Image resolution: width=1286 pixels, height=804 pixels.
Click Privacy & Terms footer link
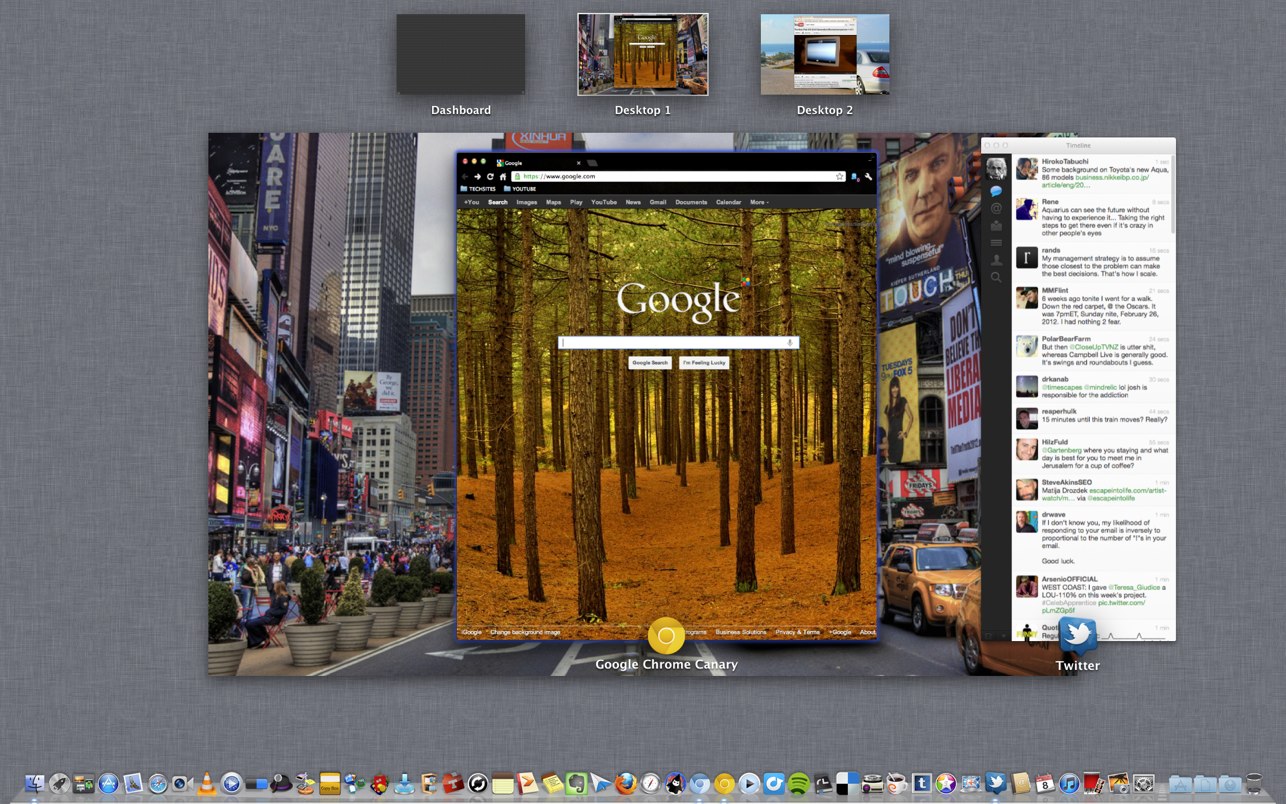798,632
